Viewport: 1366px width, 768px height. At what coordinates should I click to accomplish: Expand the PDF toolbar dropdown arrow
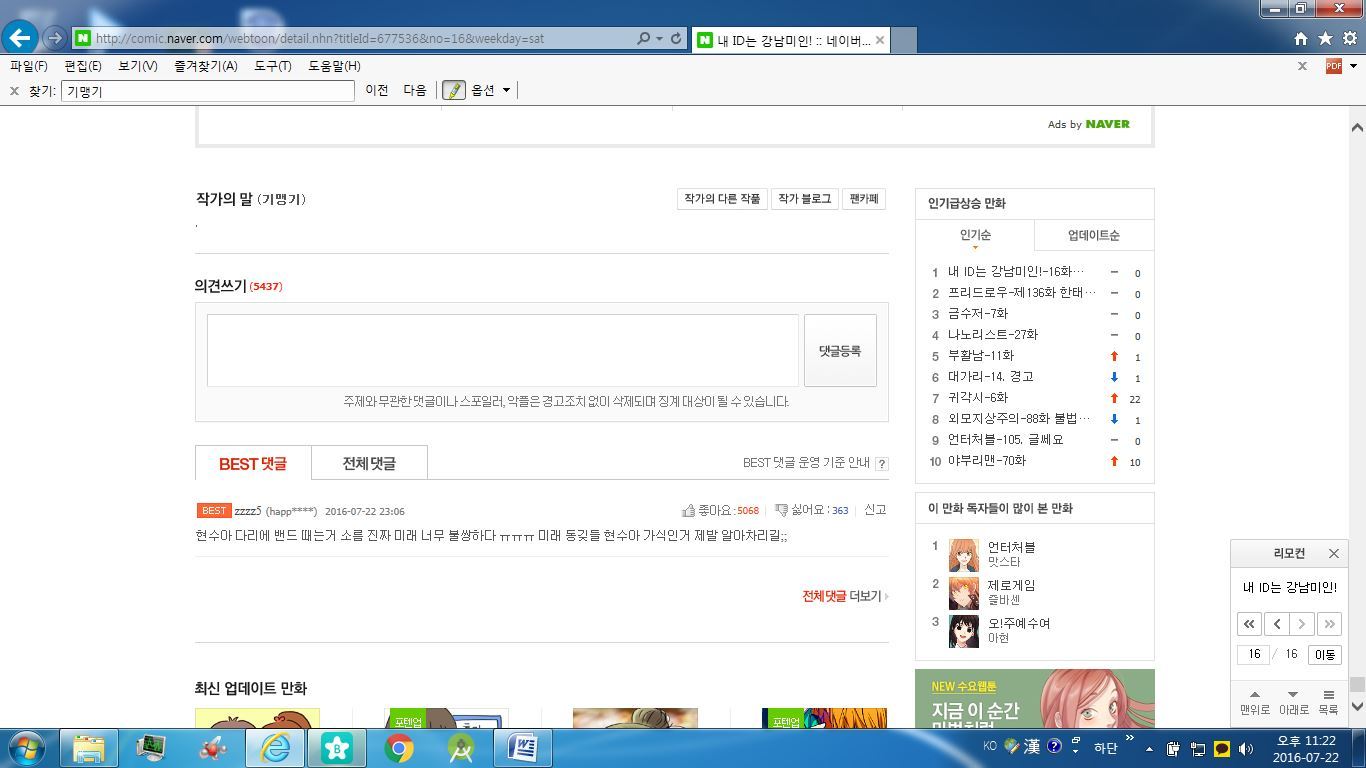coord(1353,66)
